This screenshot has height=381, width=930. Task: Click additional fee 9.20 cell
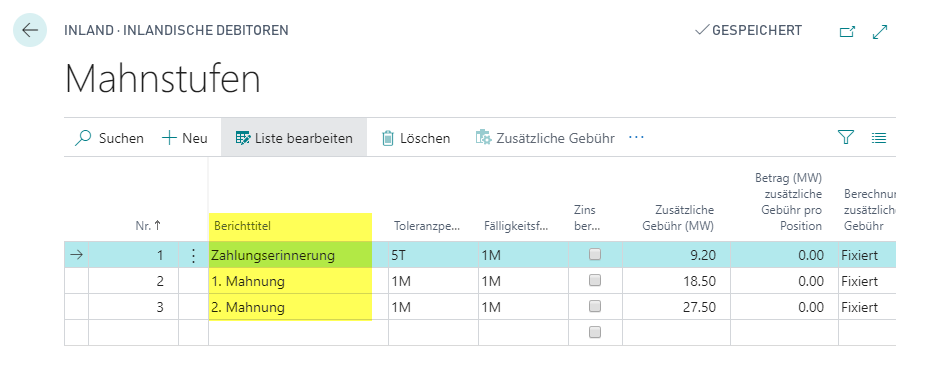(676, 255)
